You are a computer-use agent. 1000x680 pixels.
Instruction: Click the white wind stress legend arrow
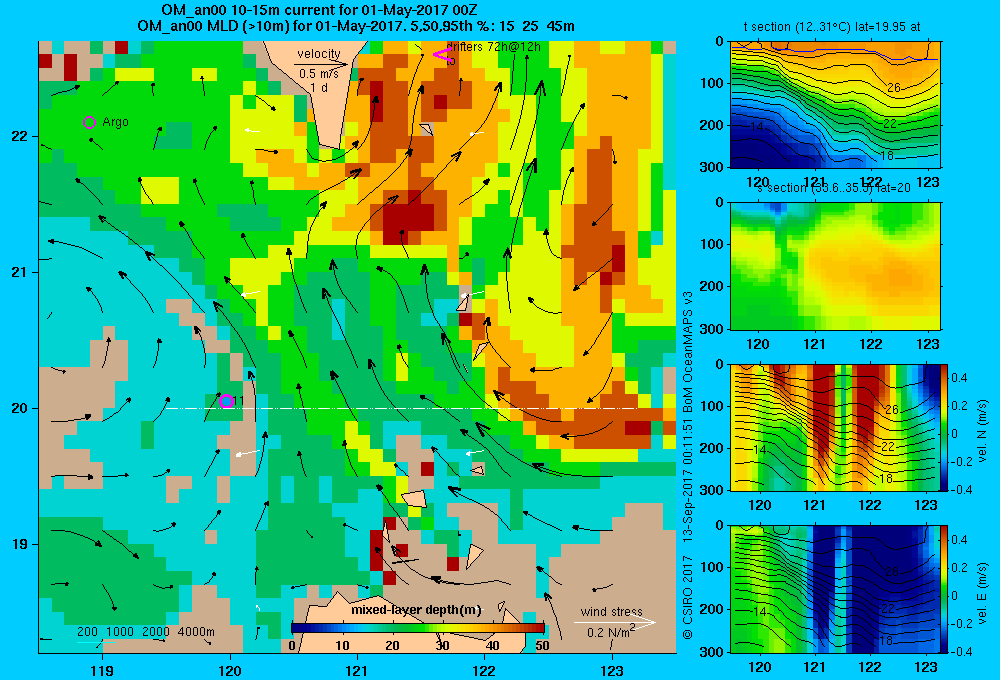[614, 622]
